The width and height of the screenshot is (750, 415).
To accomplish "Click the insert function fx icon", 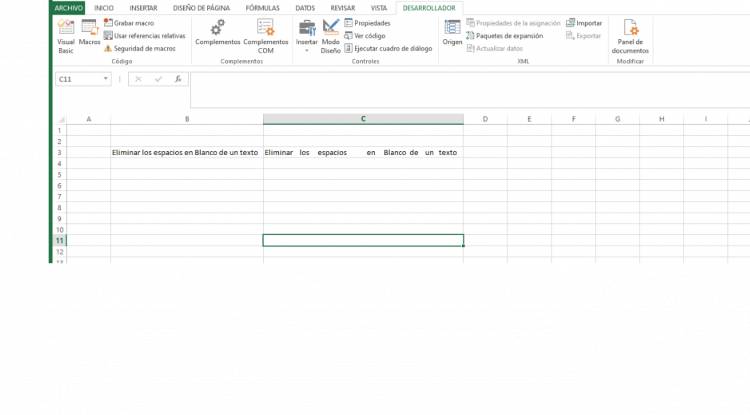I will click(x=177, y=79).
